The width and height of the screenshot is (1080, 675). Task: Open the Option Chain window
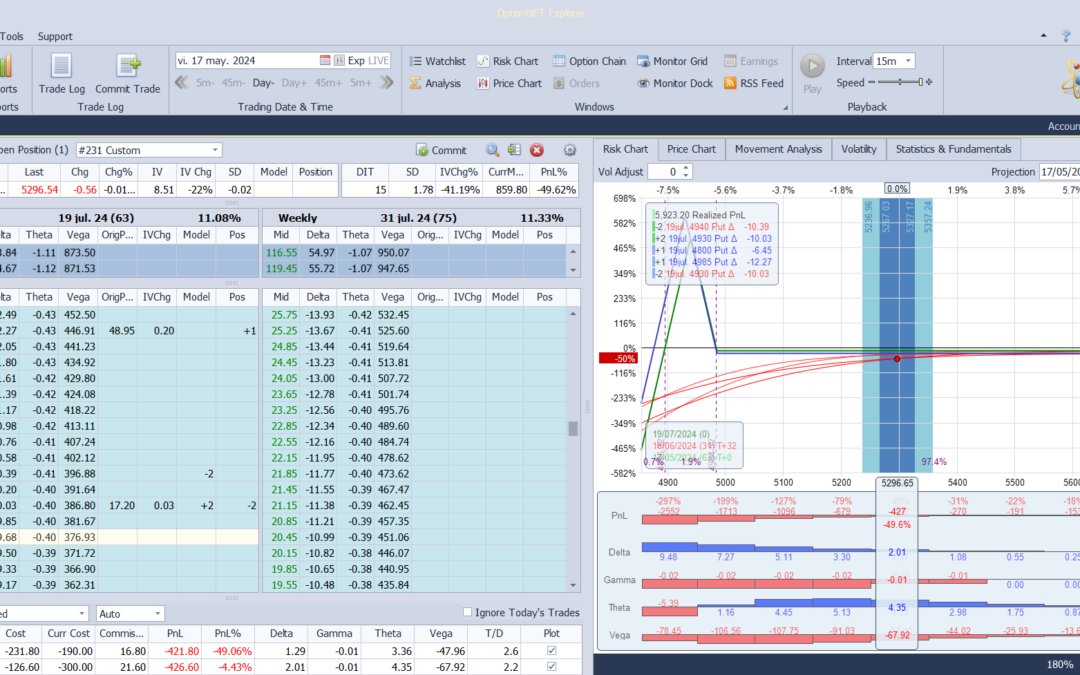click(589, 61)
